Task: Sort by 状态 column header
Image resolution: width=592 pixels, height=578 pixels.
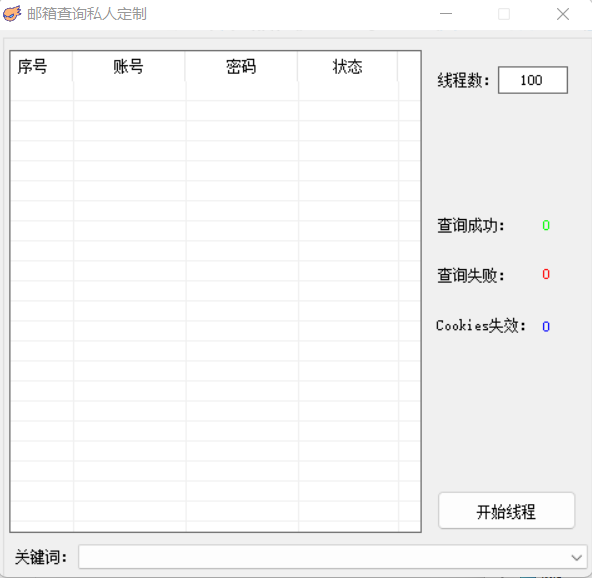Action: [x=348, y=66]
